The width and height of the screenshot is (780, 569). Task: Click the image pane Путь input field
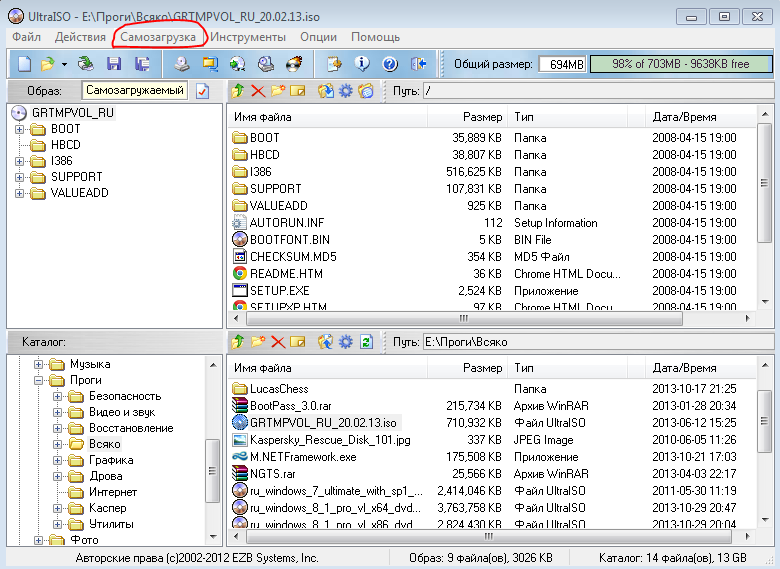598,91
